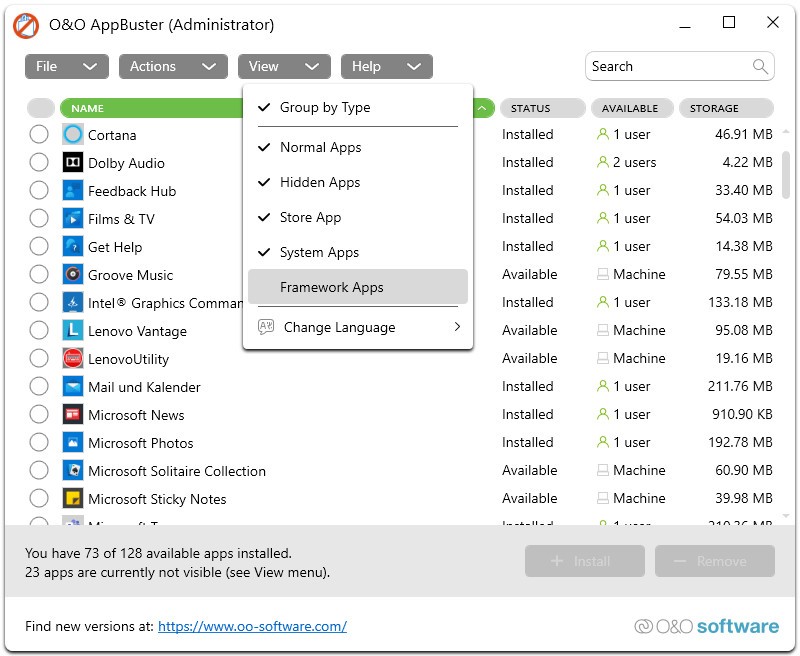Screen dimensions: 800x656
Task: Click the Microsoft Sticky Notes icon
Action: (73, 499)
